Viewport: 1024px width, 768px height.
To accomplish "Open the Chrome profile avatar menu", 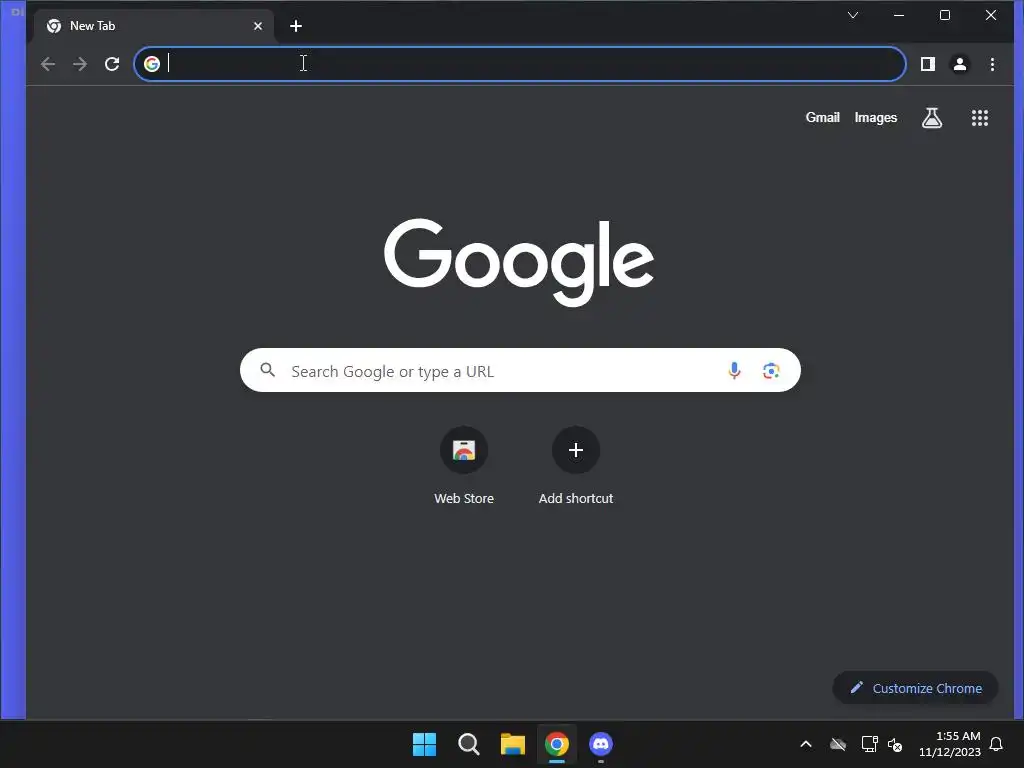I will 959,64.
